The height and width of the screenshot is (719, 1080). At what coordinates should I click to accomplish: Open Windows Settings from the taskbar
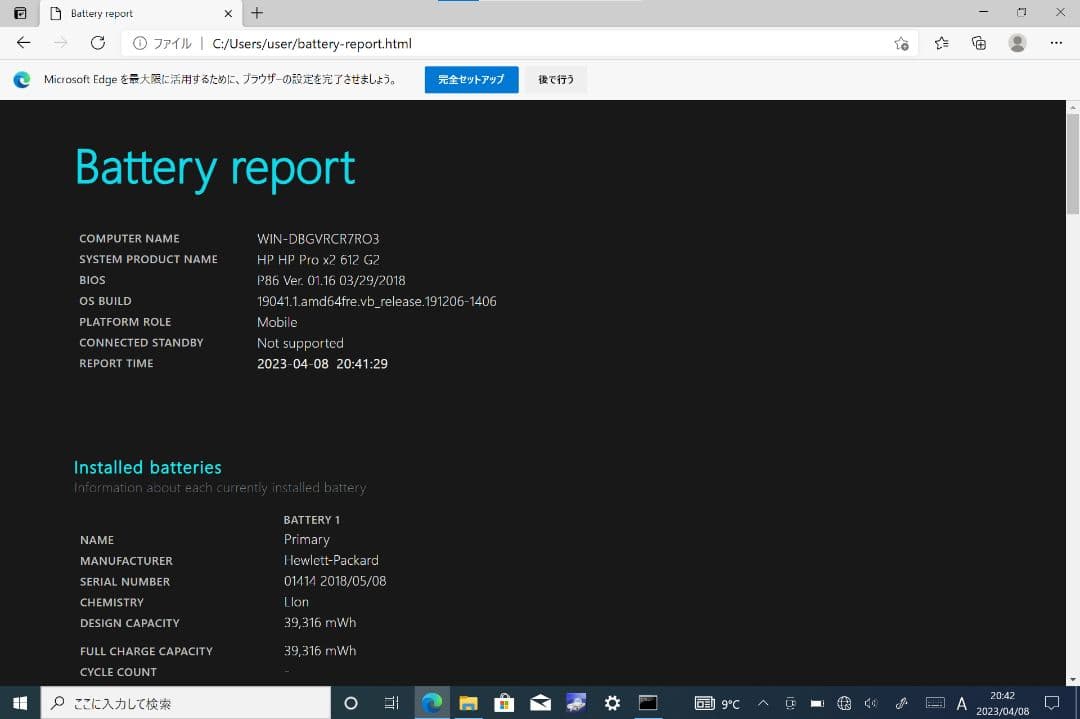coord(612,703)
